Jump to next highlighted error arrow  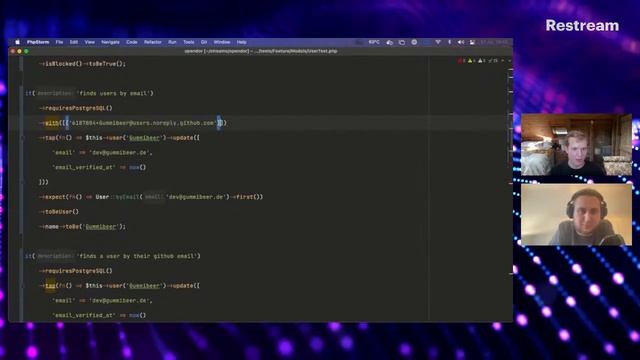509,61
